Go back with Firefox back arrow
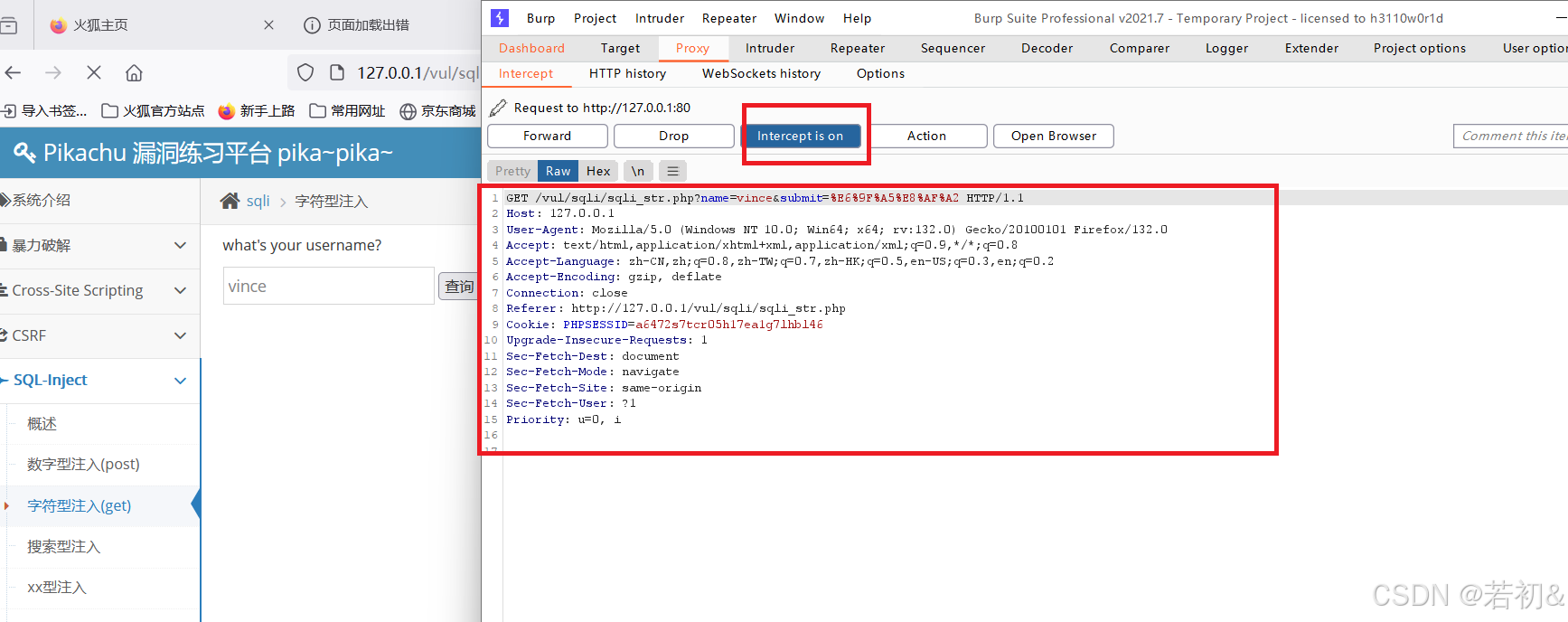This screenshot has width=1568, height=622. 14,72
